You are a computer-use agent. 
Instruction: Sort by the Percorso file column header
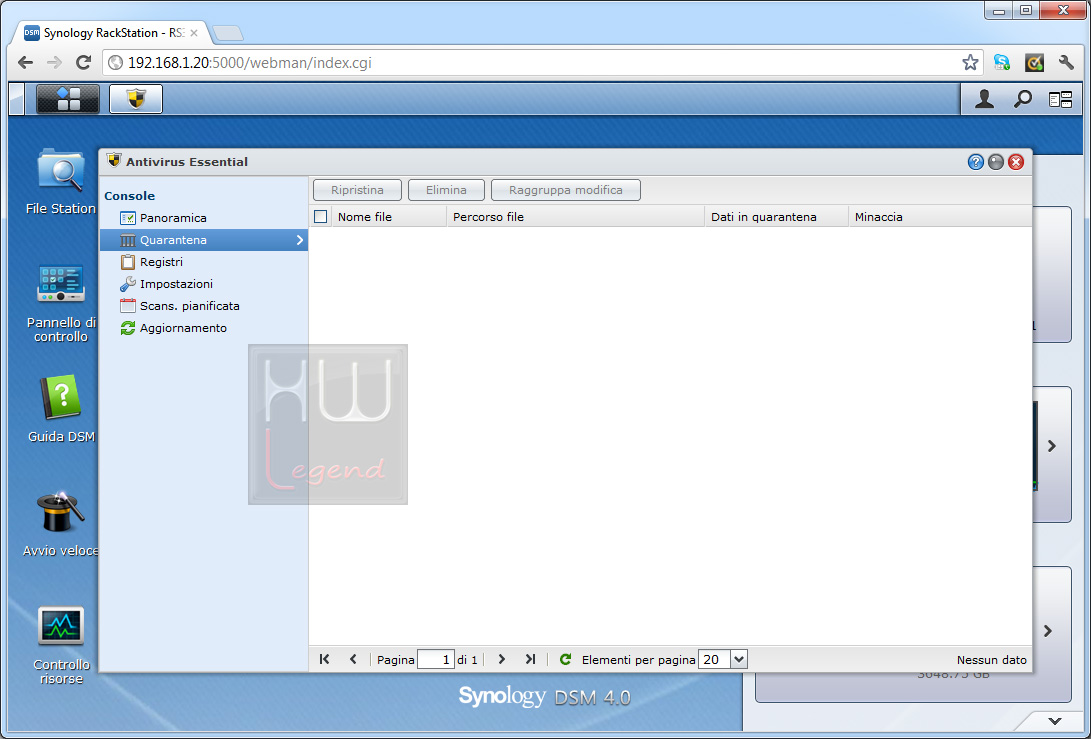tap(575, 216)
